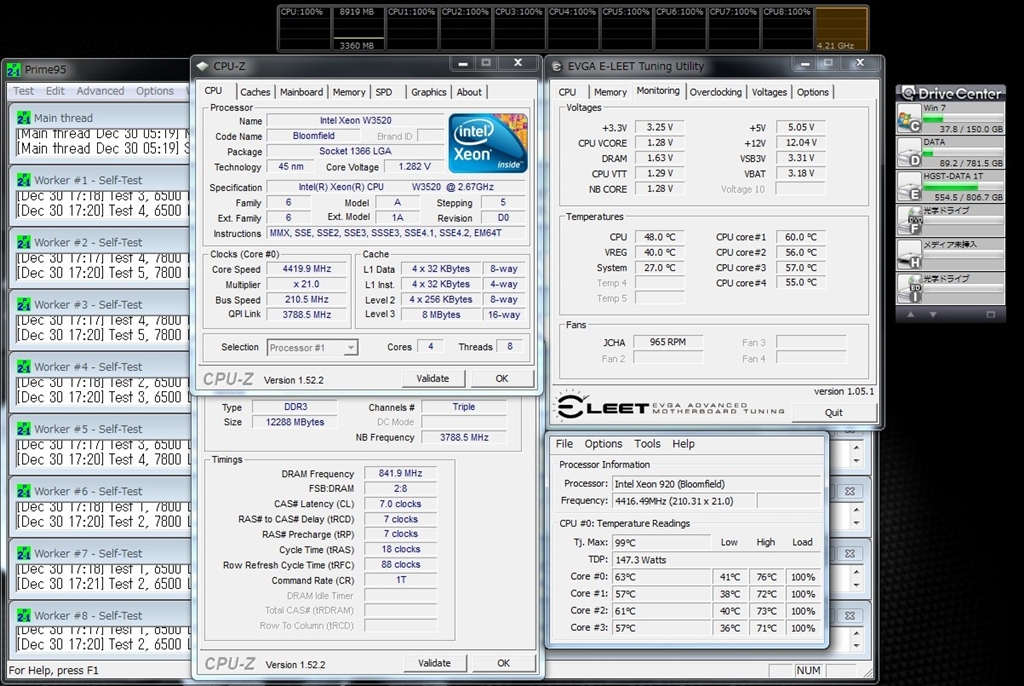Viewport: 1024px width, 686px height.
Task: Click the BD optical drive I icon
Action: click(x=909, y=289)
